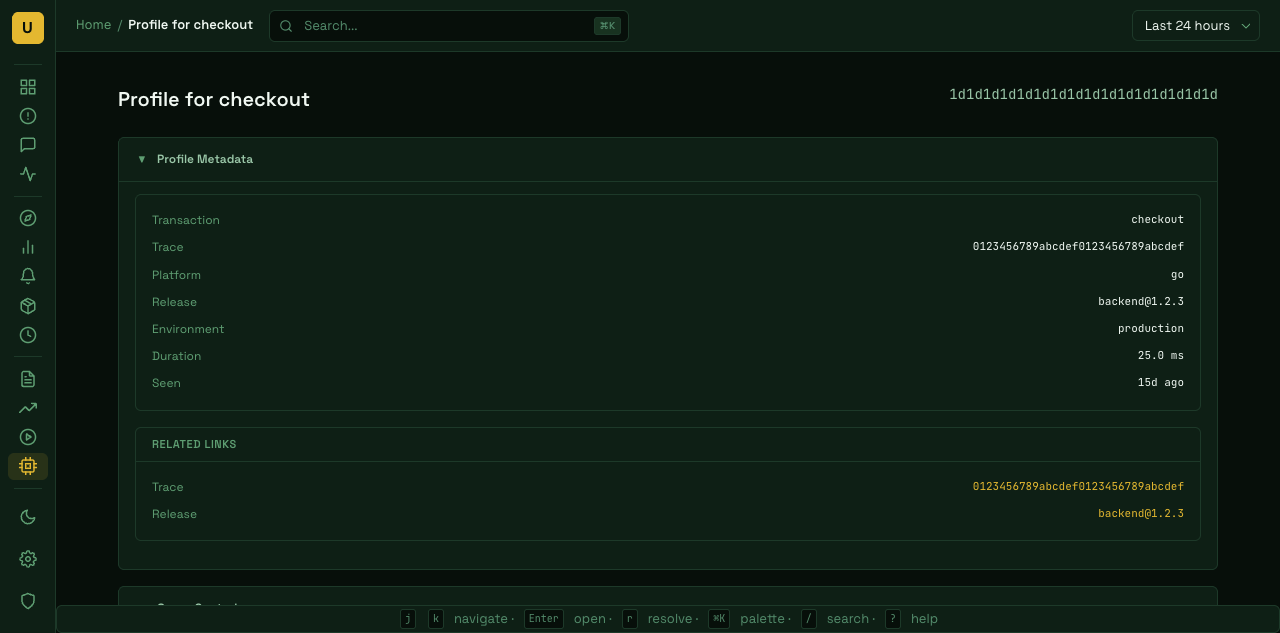The image size is (1280, 633).
Task: Click the Home breadcrumb link
Action: click(x=93, y=25)
